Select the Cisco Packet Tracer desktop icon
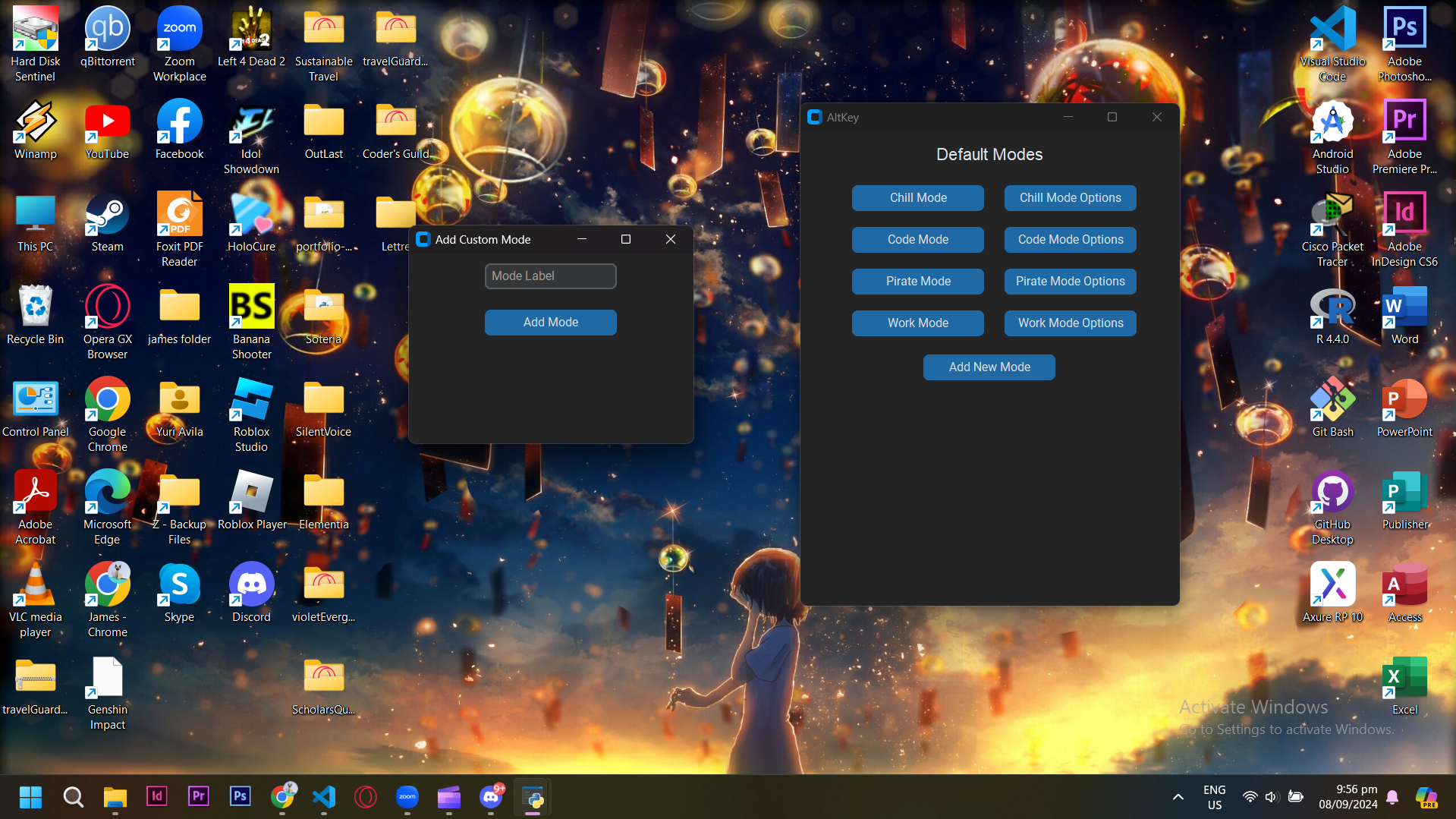 [x=1333, y=229]
